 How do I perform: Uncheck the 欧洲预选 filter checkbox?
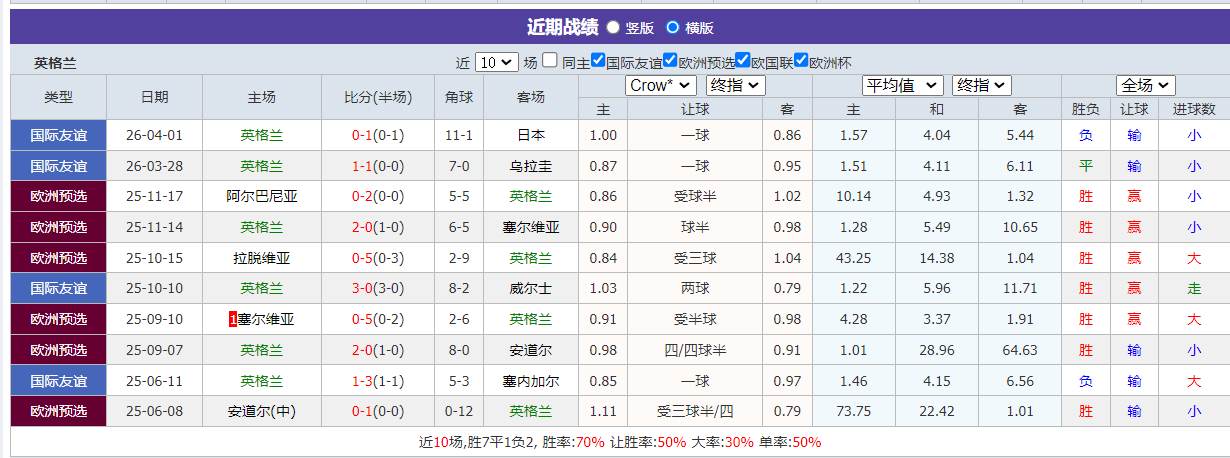point(671,61)
